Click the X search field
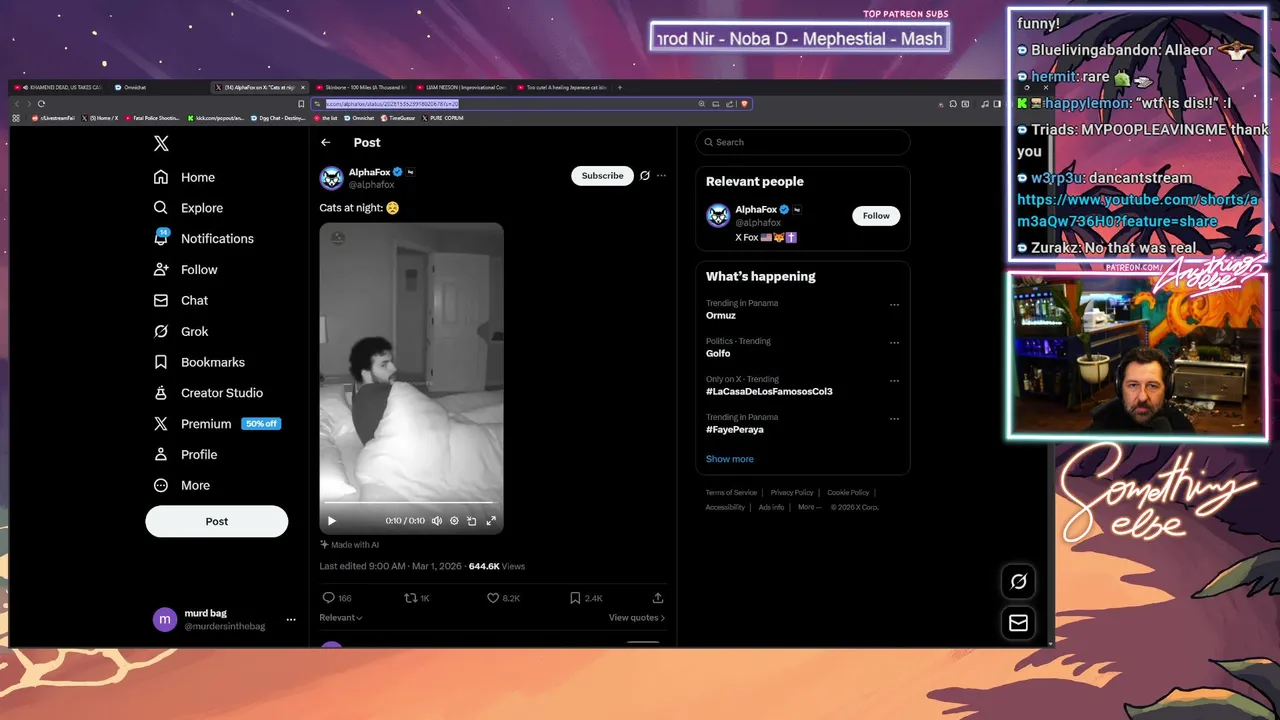This screenshot has width=1280, height=720. tap(803, 142)
